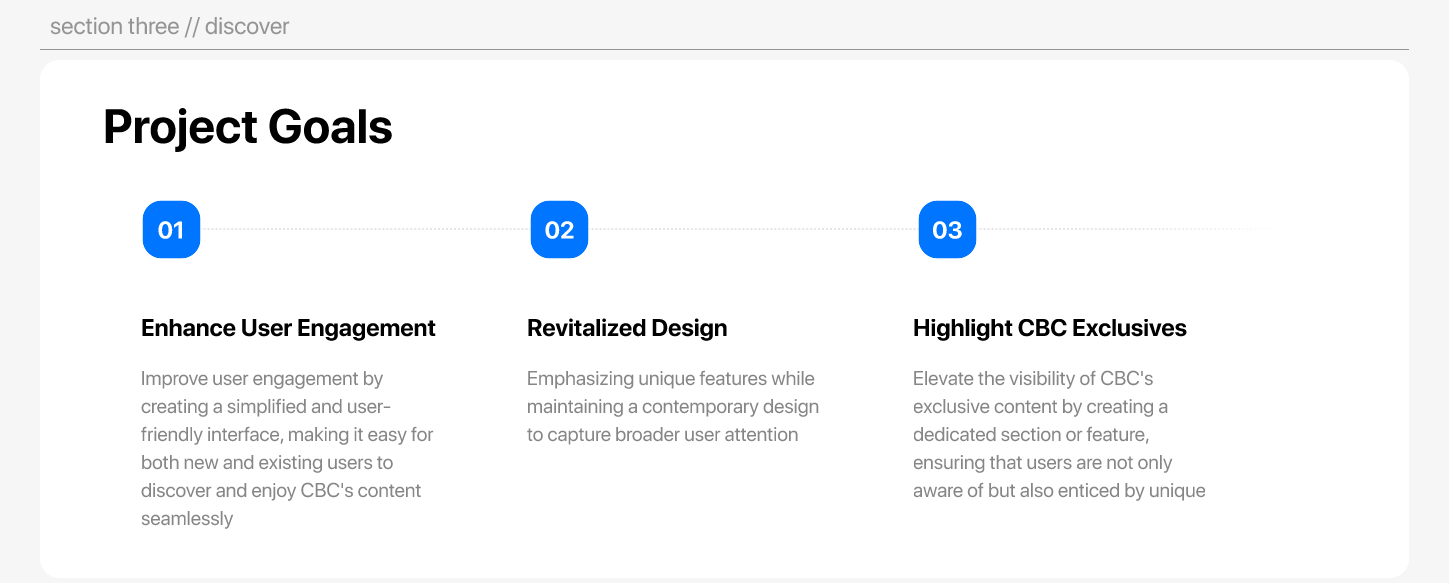Click the "Emphasizing unique features while" text line
This screenshot has height=583, width=1449.
[670, 379]
